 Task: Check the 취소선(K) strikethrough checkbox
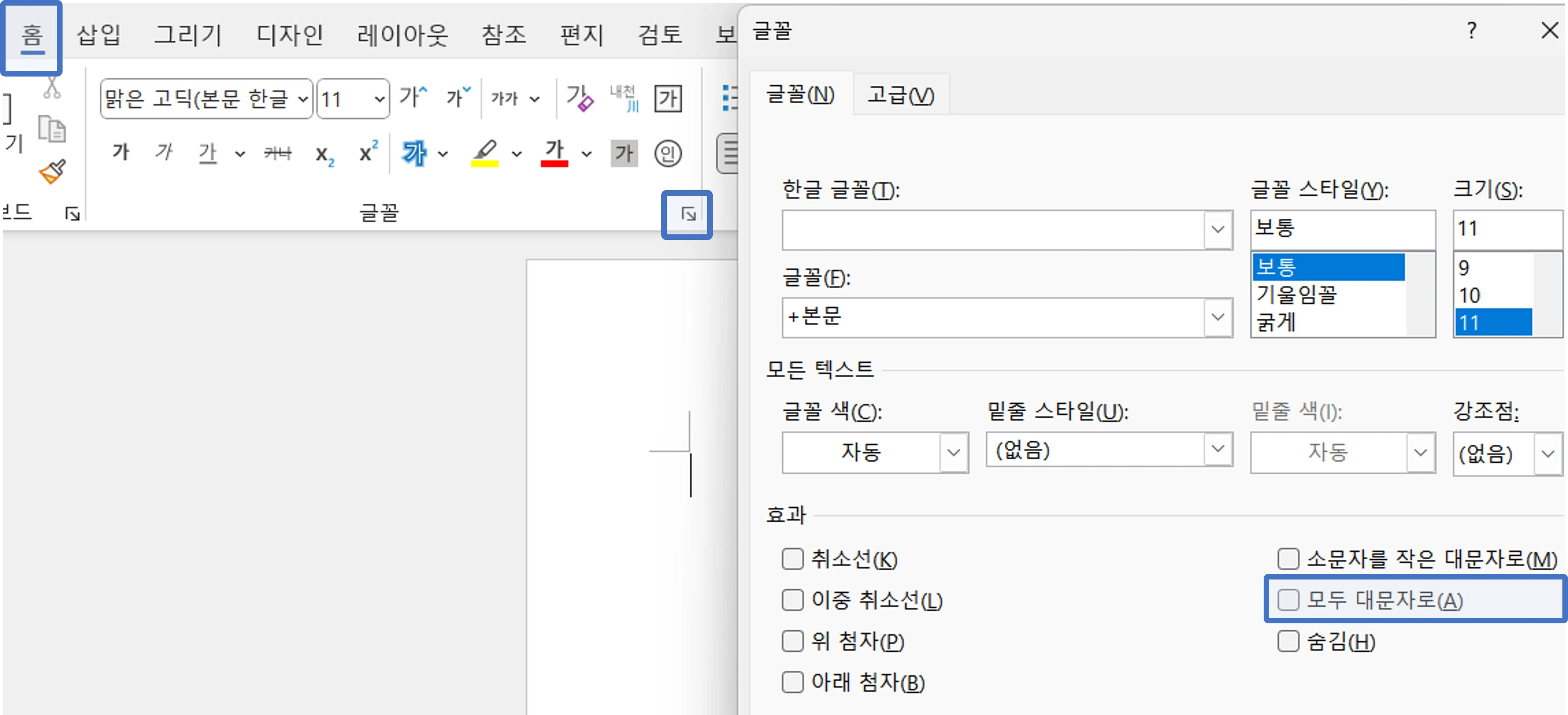(792, 558)
